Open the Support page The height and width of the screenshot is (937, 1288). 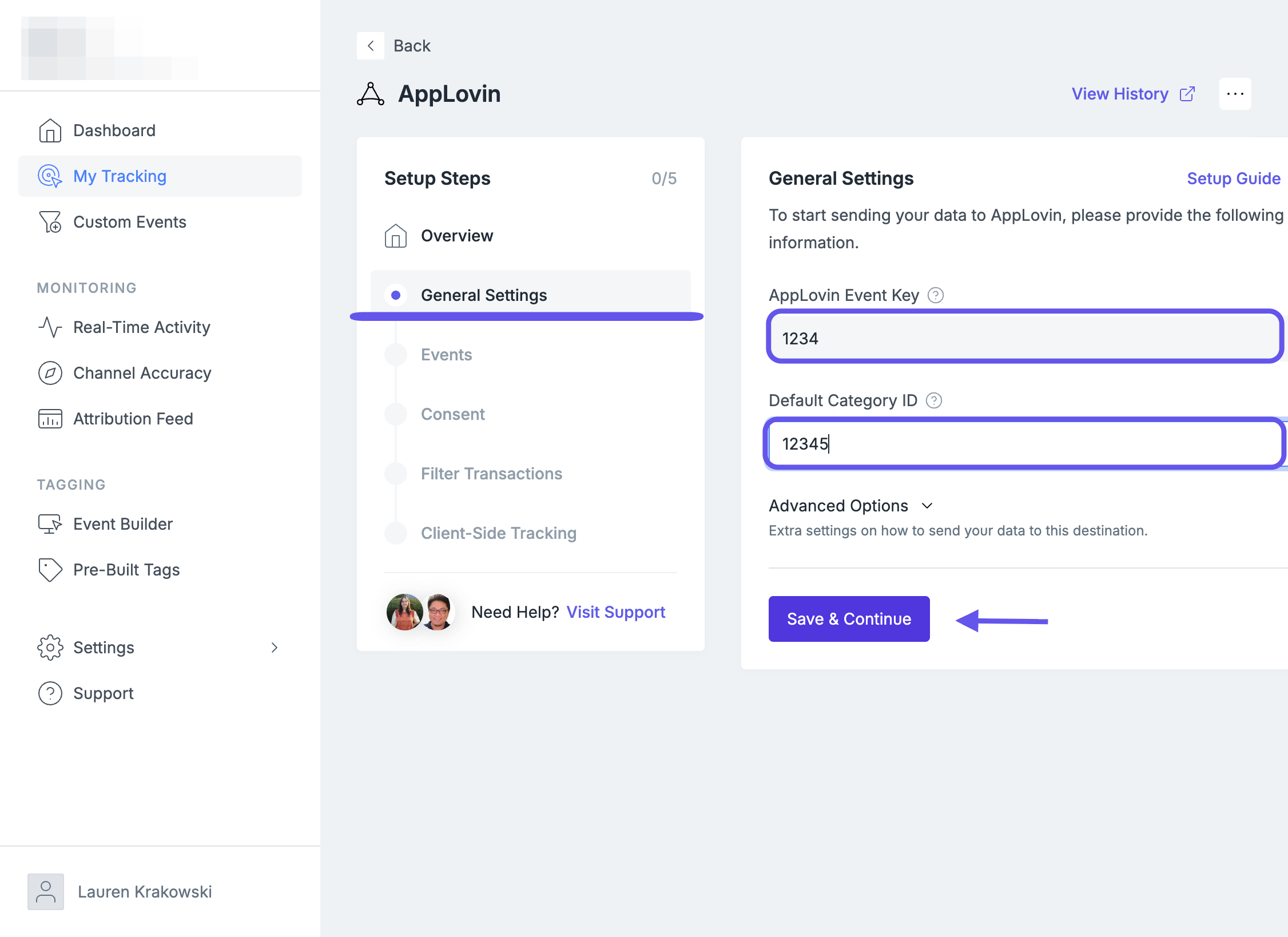160,693
